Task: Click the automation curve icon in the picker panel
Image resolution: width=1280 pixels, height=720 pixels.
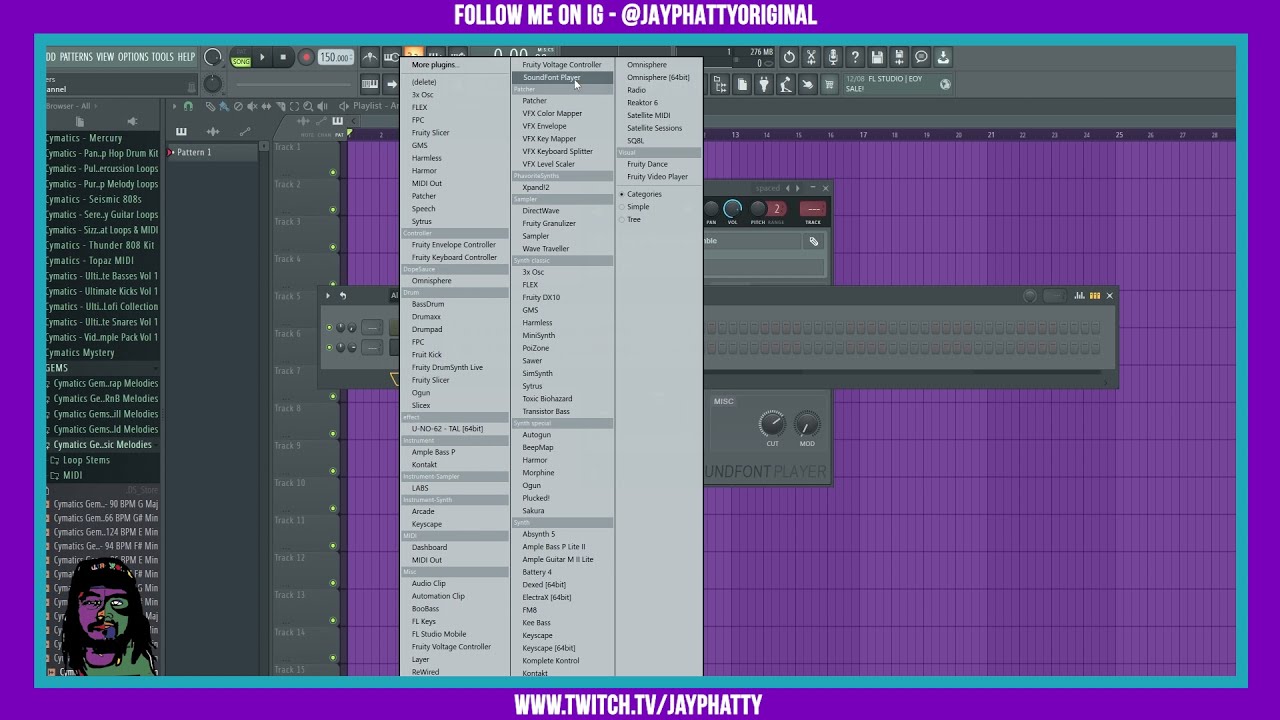Action: point(245,131)
